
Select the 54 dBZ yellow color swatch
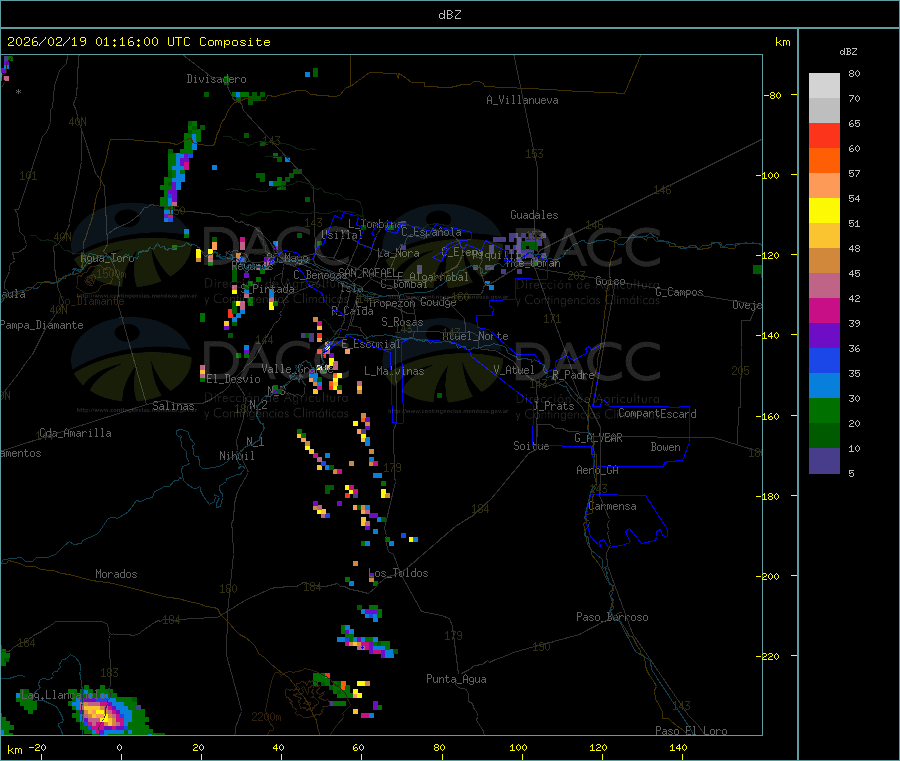pyautogui.click(x=824, y=211)
